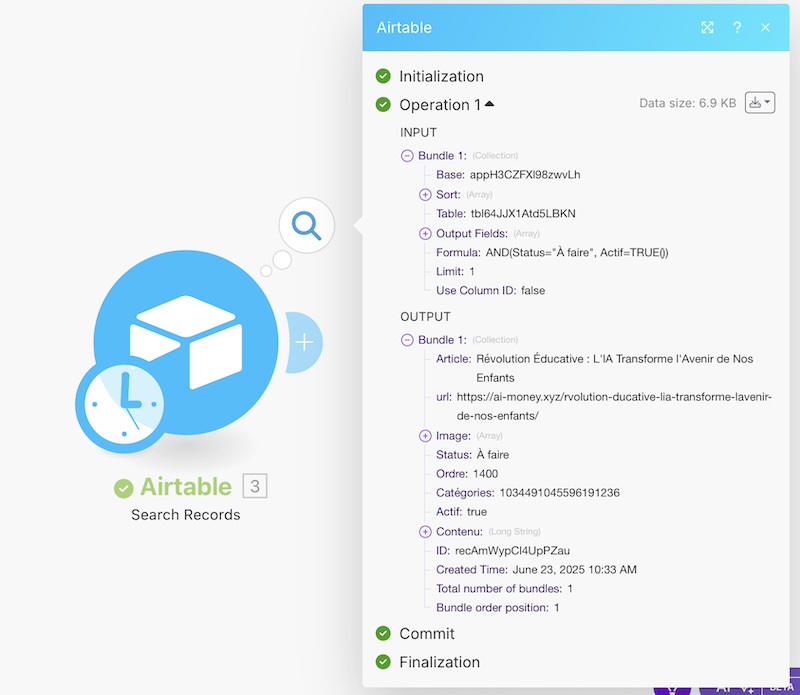The width and height of the screenshot is (800, 695).
Task: Click the module number 3 badge
Action: pyautogui.click(x=255, y=486)
